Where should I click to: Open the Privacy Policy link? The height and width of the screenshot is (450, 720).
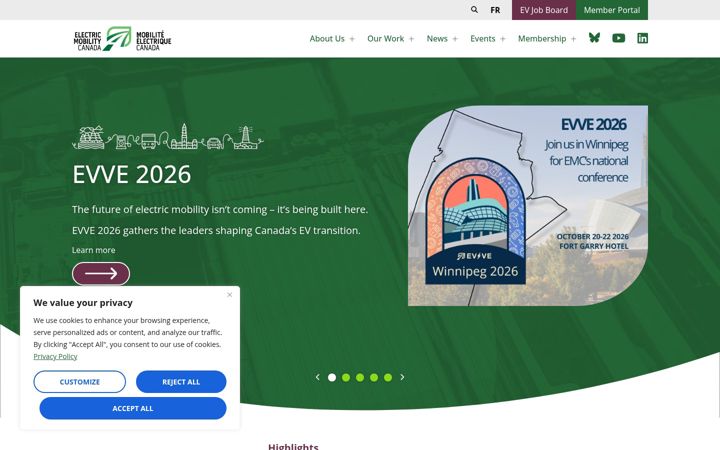(55, 356)
